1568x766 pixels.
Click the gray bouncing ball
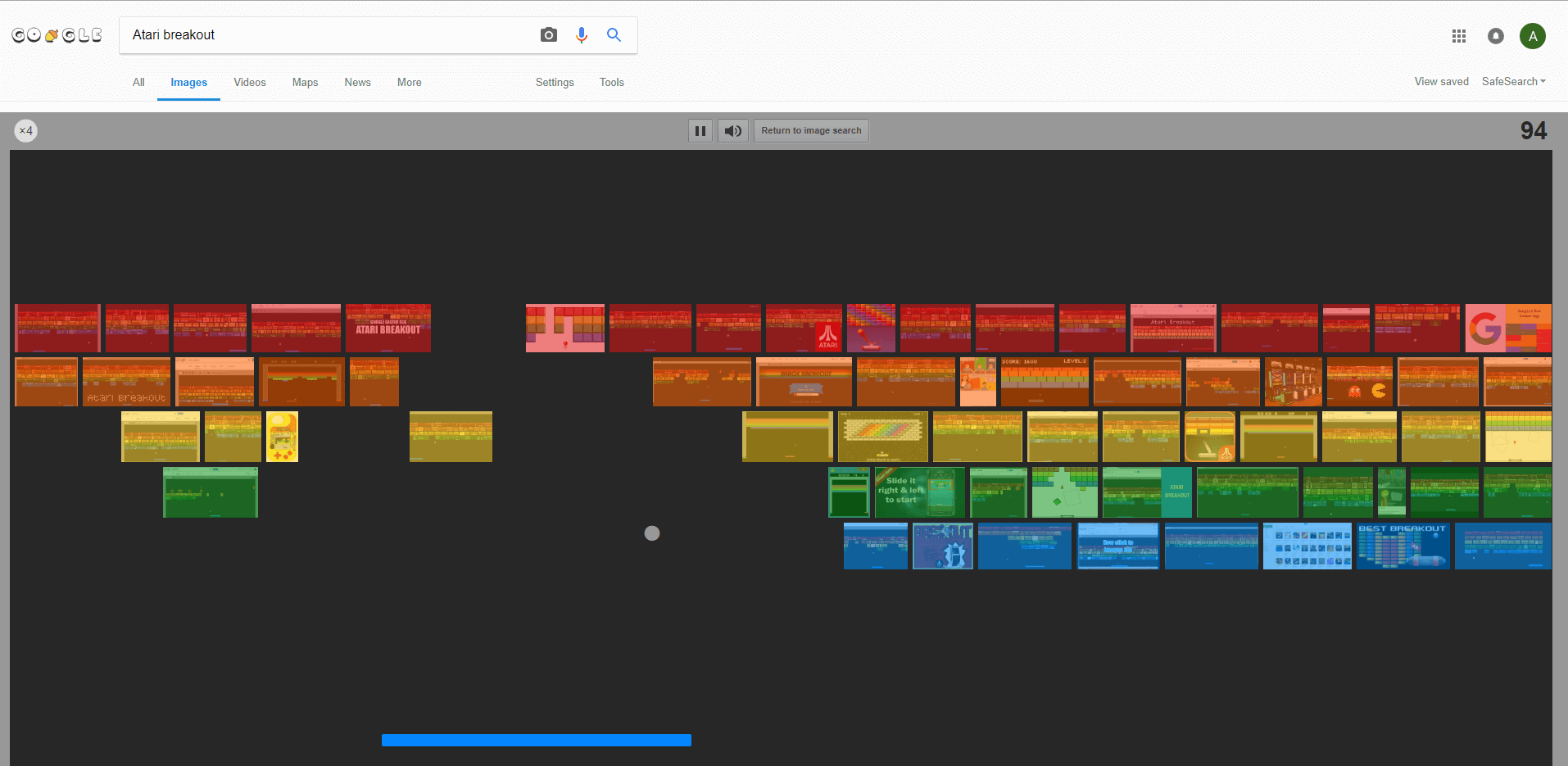pos(652,533)
